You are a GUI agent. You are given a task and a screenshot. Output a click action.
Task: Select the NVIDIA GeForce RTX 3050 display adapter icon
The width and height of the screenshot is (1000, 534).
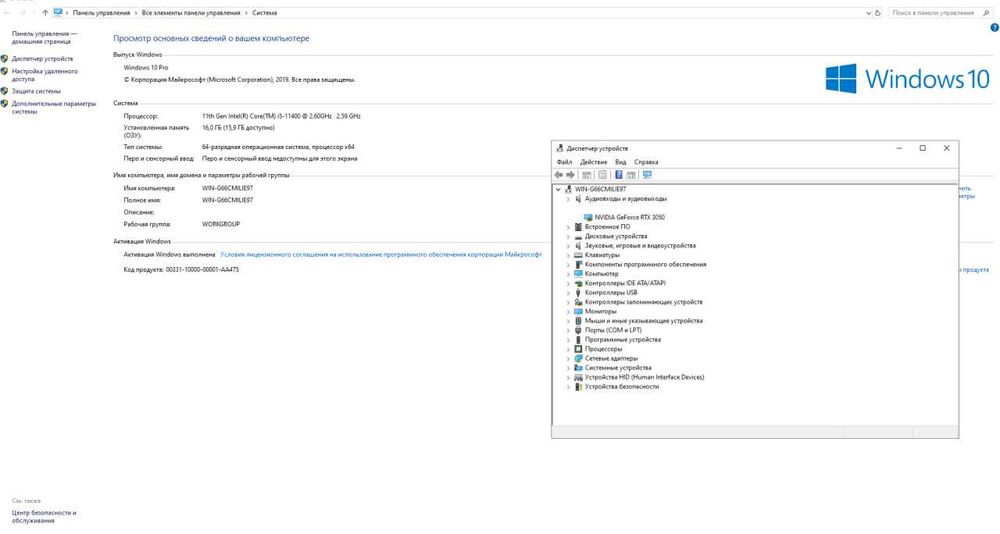tap(588, 218)
